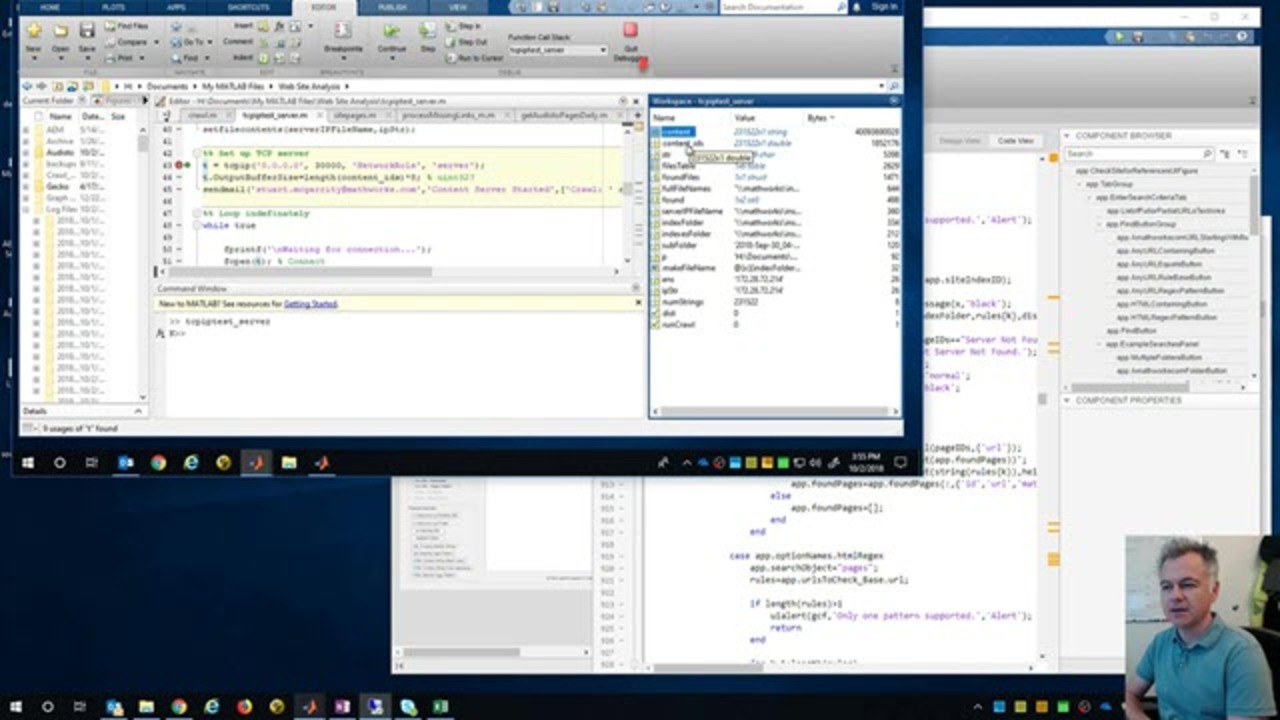Open the Getting Started link

(x=310, y=304)
